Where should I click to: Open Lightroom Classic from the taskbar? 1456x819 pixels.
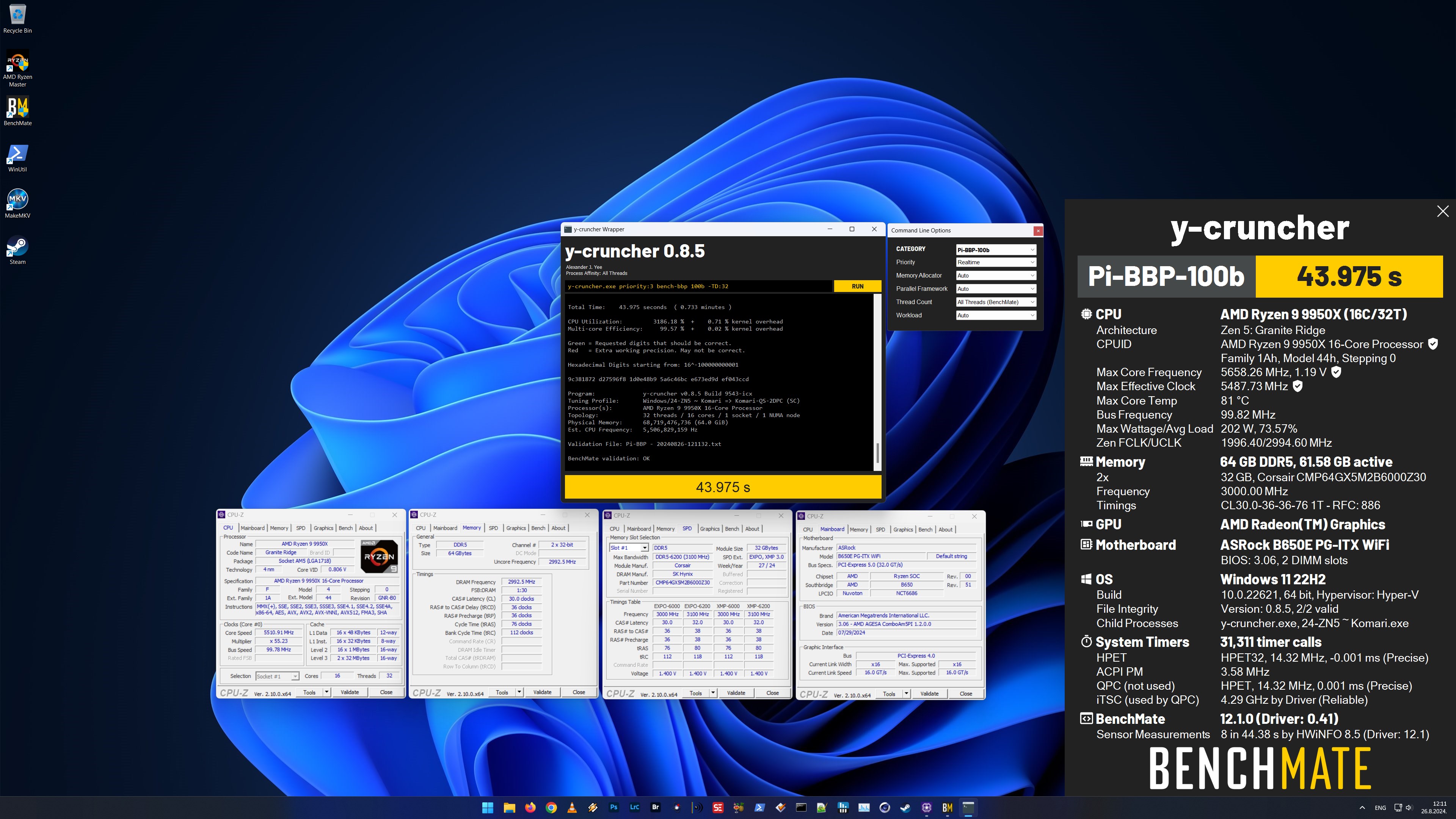point(635,808)
